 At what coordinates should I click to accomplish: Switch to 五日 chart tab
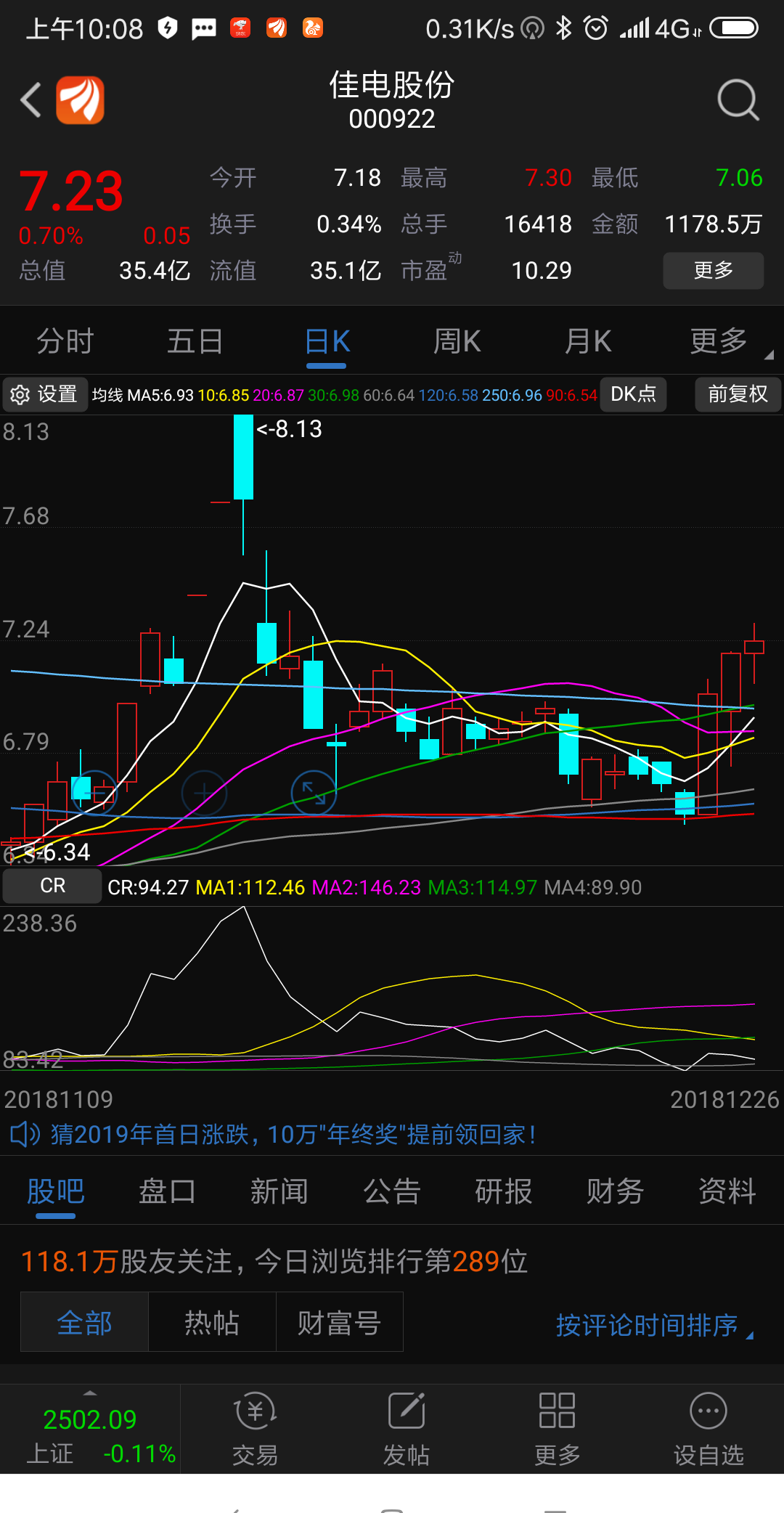(195, 341)
